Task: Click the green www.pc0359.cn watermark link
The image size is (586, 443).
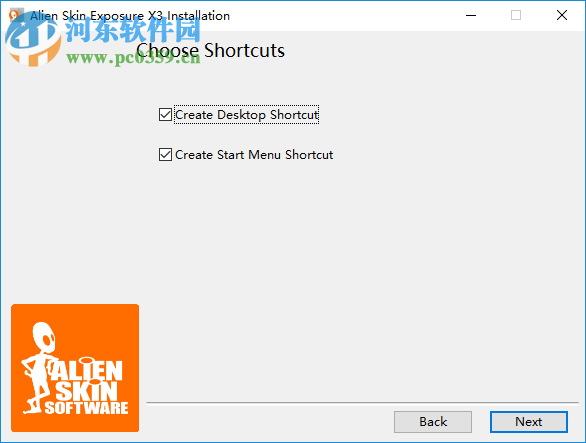Action: coord(133,58)
